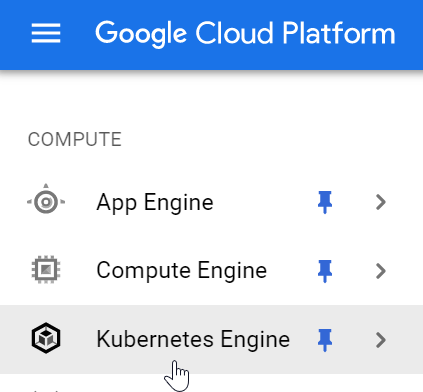Click the Compute Engine chip icon
Image resolution: width=423 pixels, height=392 pixels.
click(x=46, y=270)
